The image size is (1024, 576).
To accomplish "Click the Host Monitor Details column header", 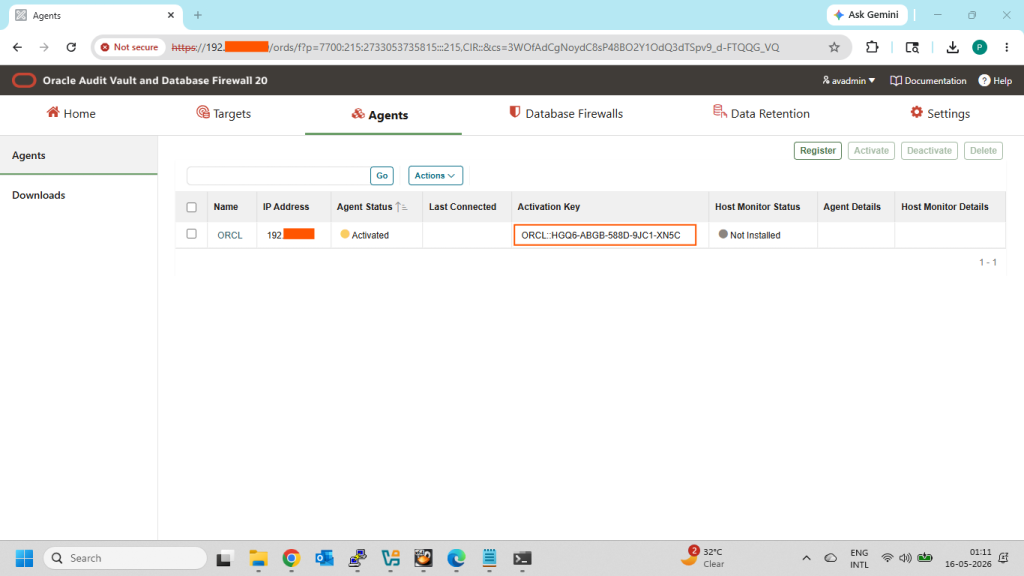I will point(945,207).
